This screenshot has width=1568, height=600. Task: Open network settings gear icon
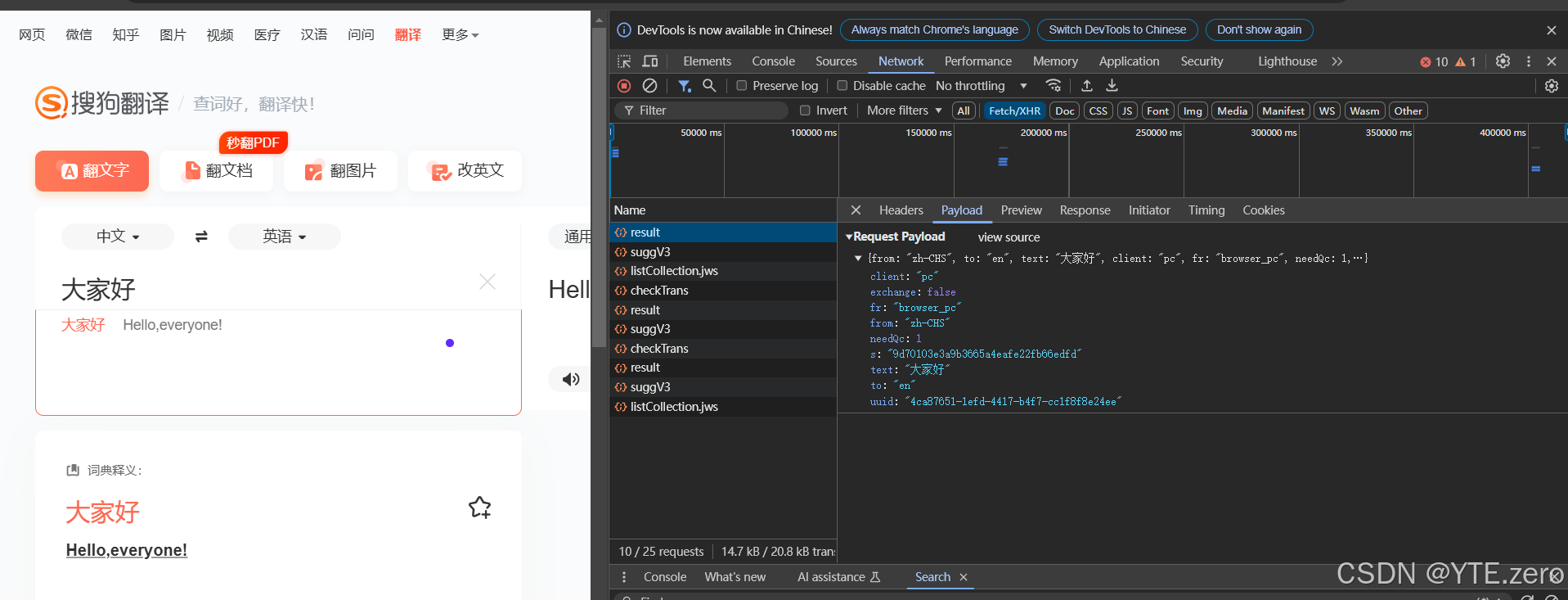(x=1552, y=86)
